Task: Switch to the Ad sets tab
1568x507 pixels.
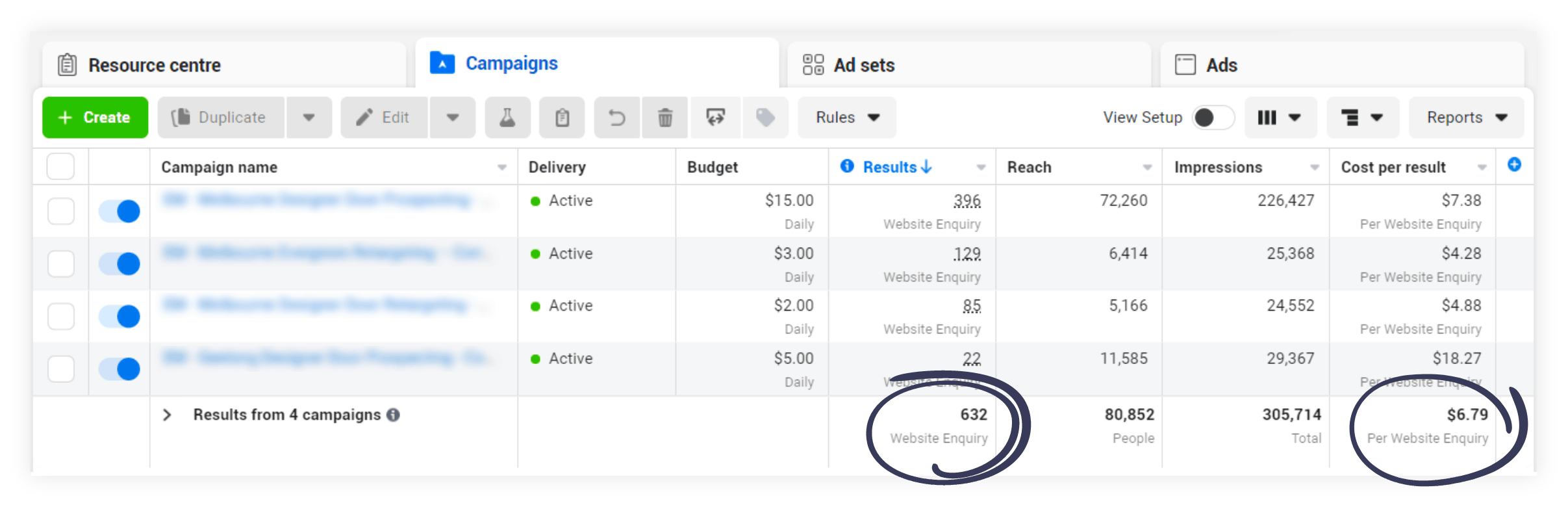Action: (864, 65)
